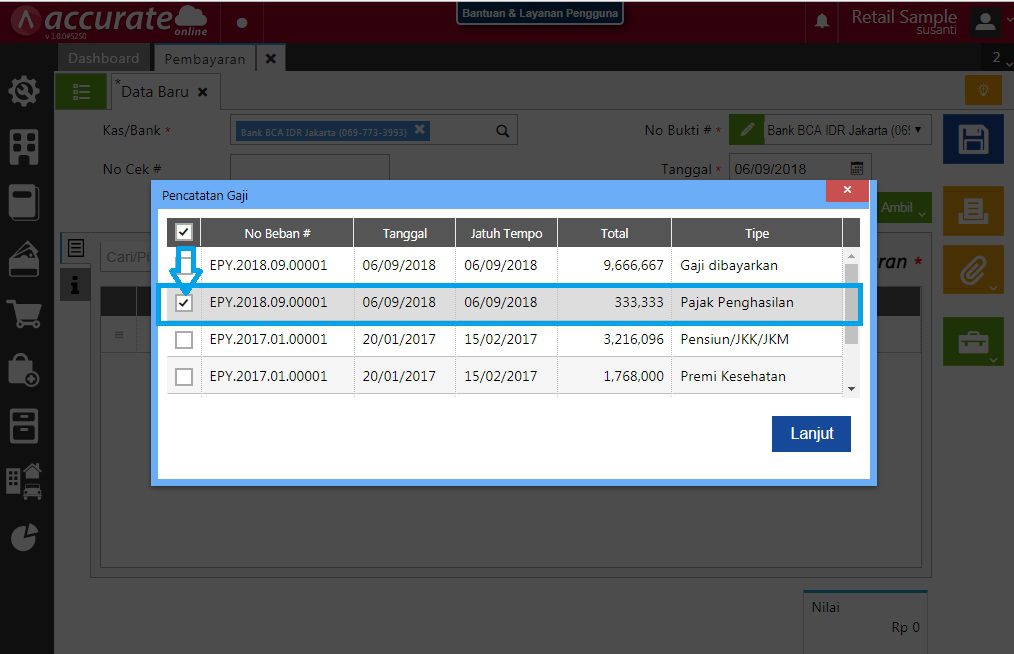1014x654 pixels.
Task: Open the Kas/Bank account dropdown
Action: pyautogui.click(x=500, y=129)
